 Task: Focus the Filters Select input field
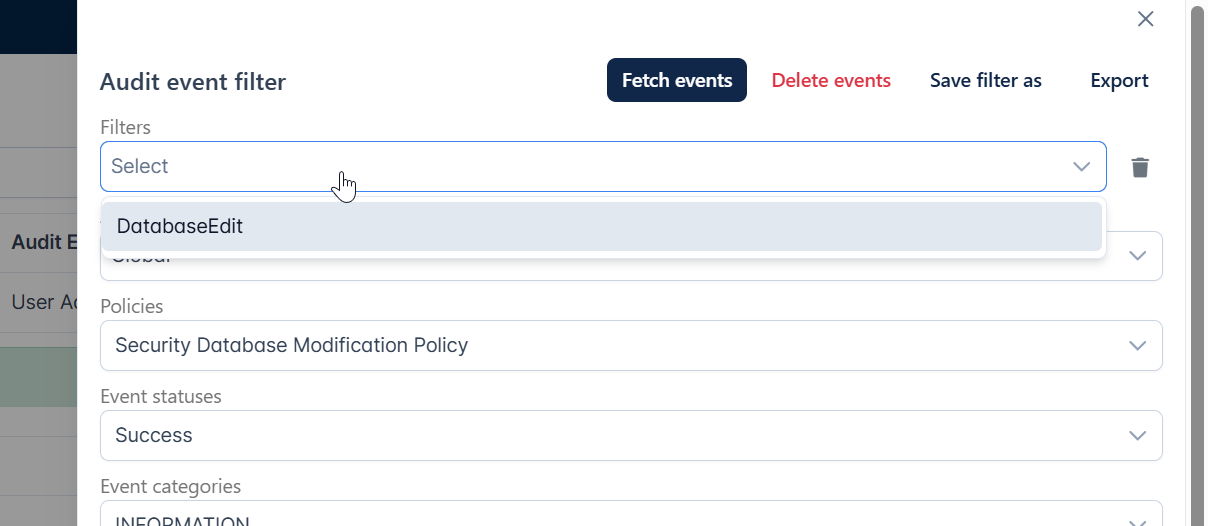point(583,166)
